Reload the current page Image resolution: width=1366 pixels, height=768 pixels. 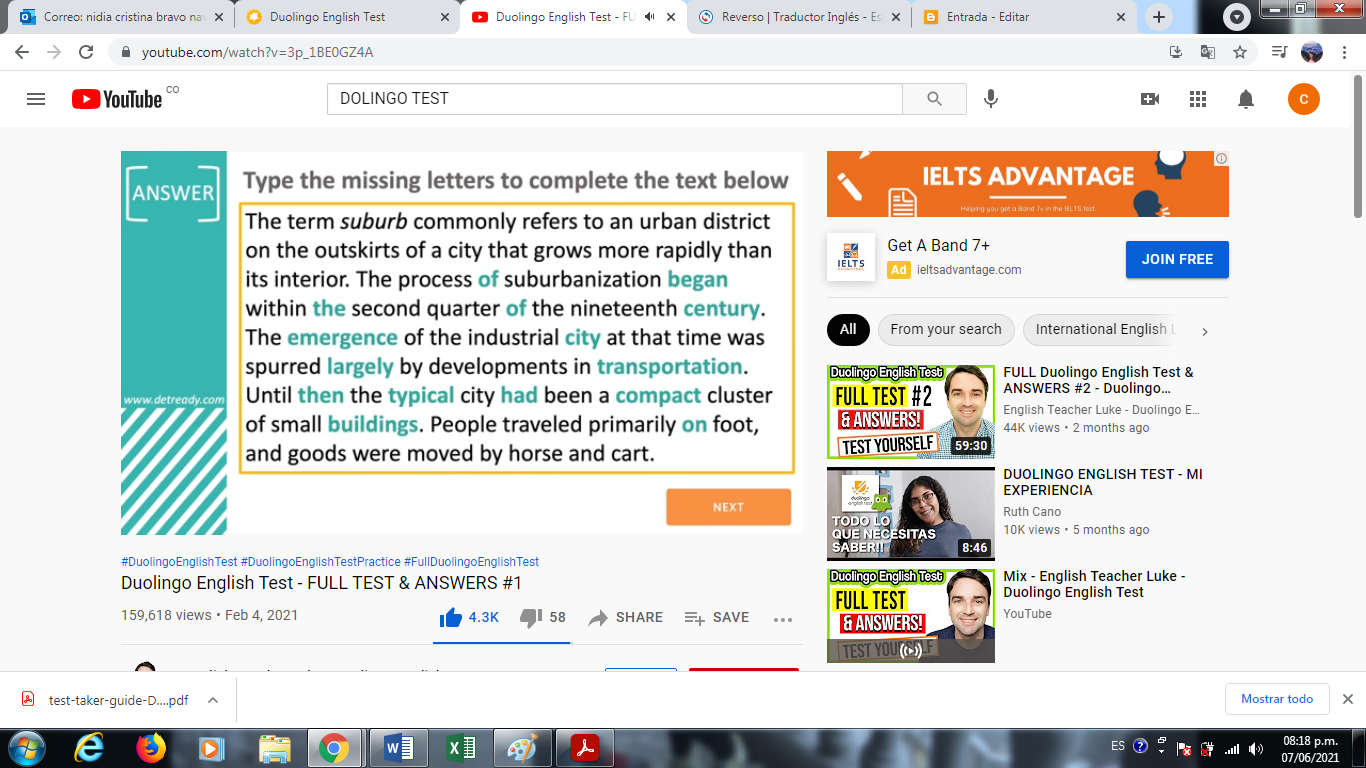(x=86, y=52)
